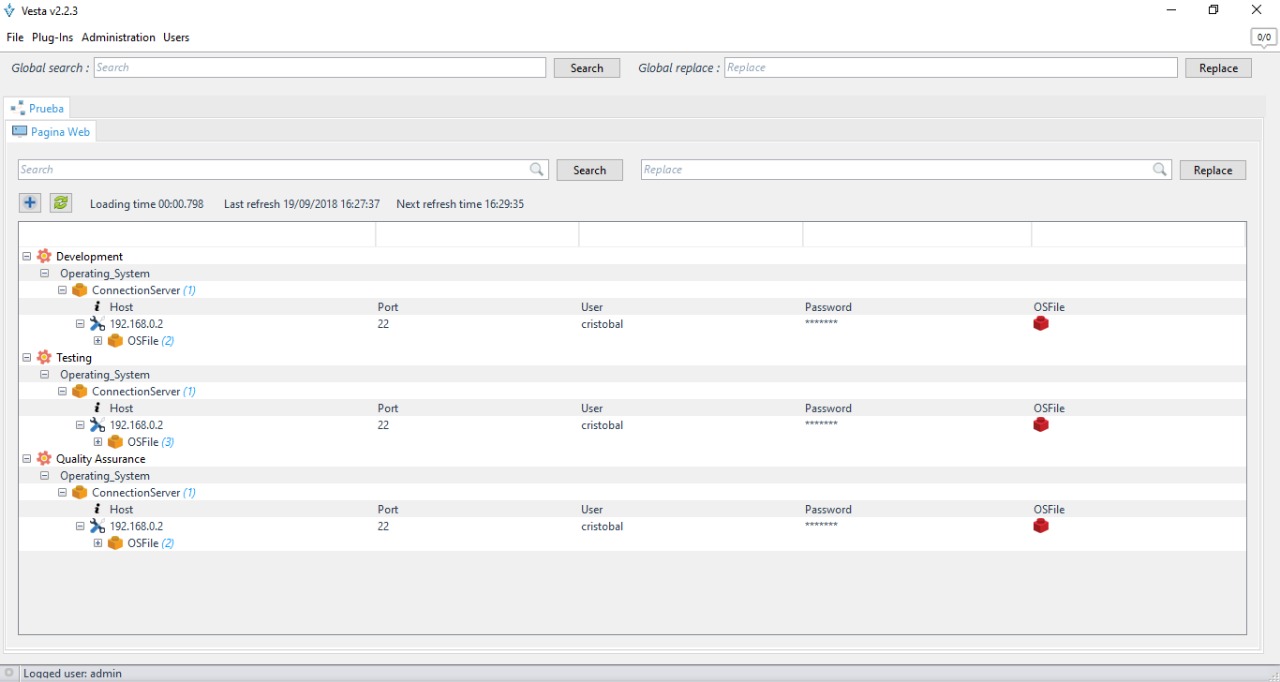Click the 0/0 counter badge at top right
Screen dimensions: 1280x682
pos(1264,38)
